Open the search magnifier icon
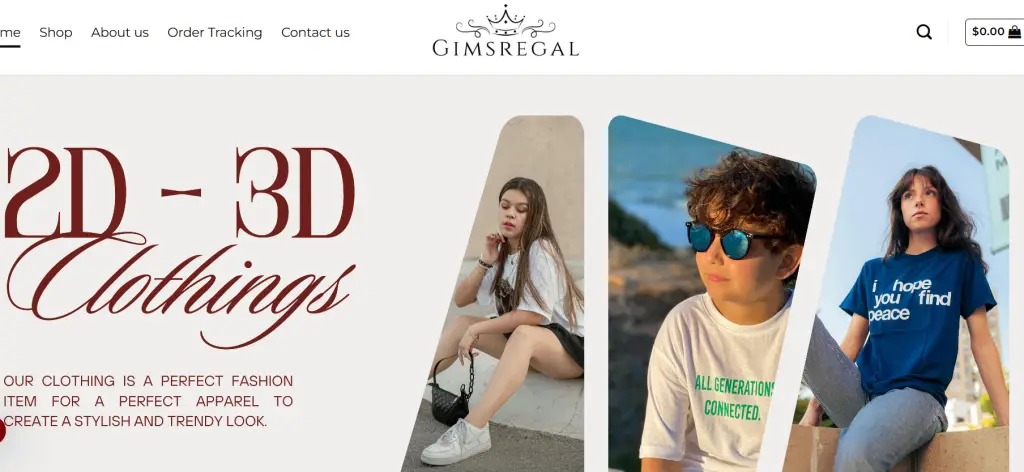This screenshot has height=472, width=1024. point(923,32)
